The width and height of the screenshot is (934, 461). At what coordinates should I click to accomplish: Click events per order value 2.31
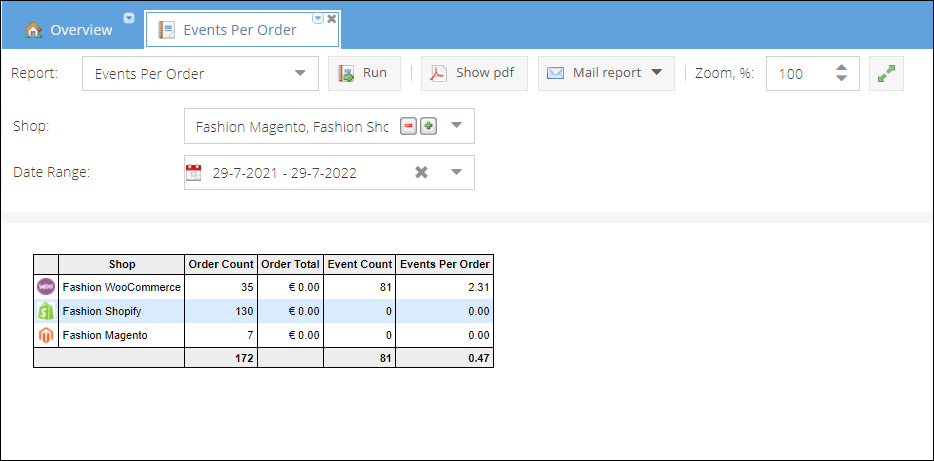click(479, 287)
